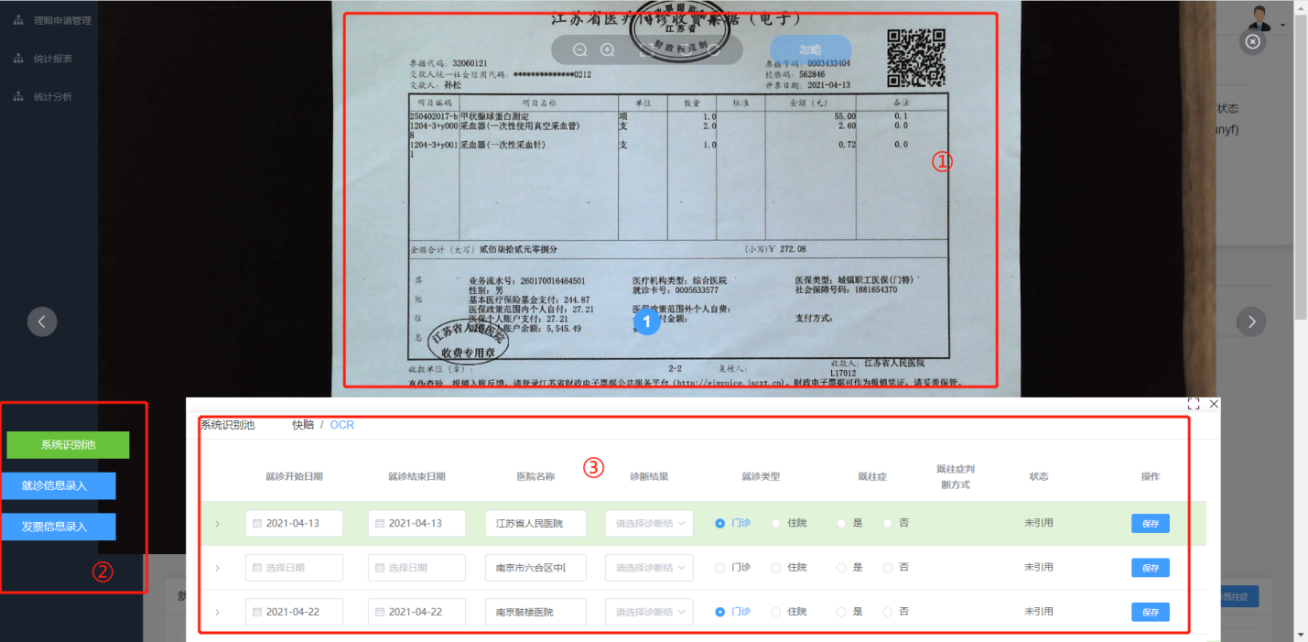Click the 诊断结果 column header
The image size is (1308, 642).
coord(649,477)
